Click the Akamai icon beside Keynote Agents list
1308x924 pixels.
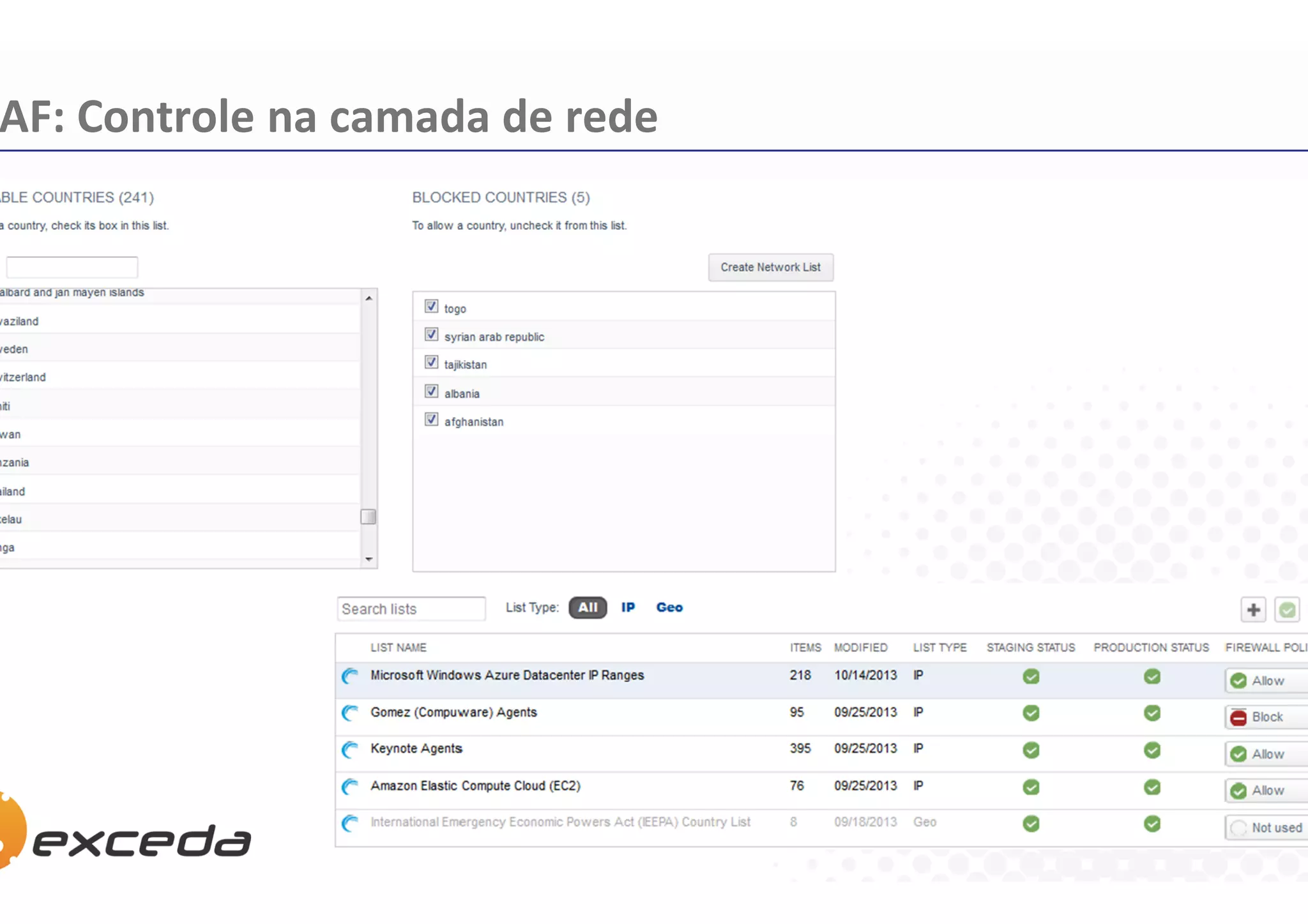(350, 749)
